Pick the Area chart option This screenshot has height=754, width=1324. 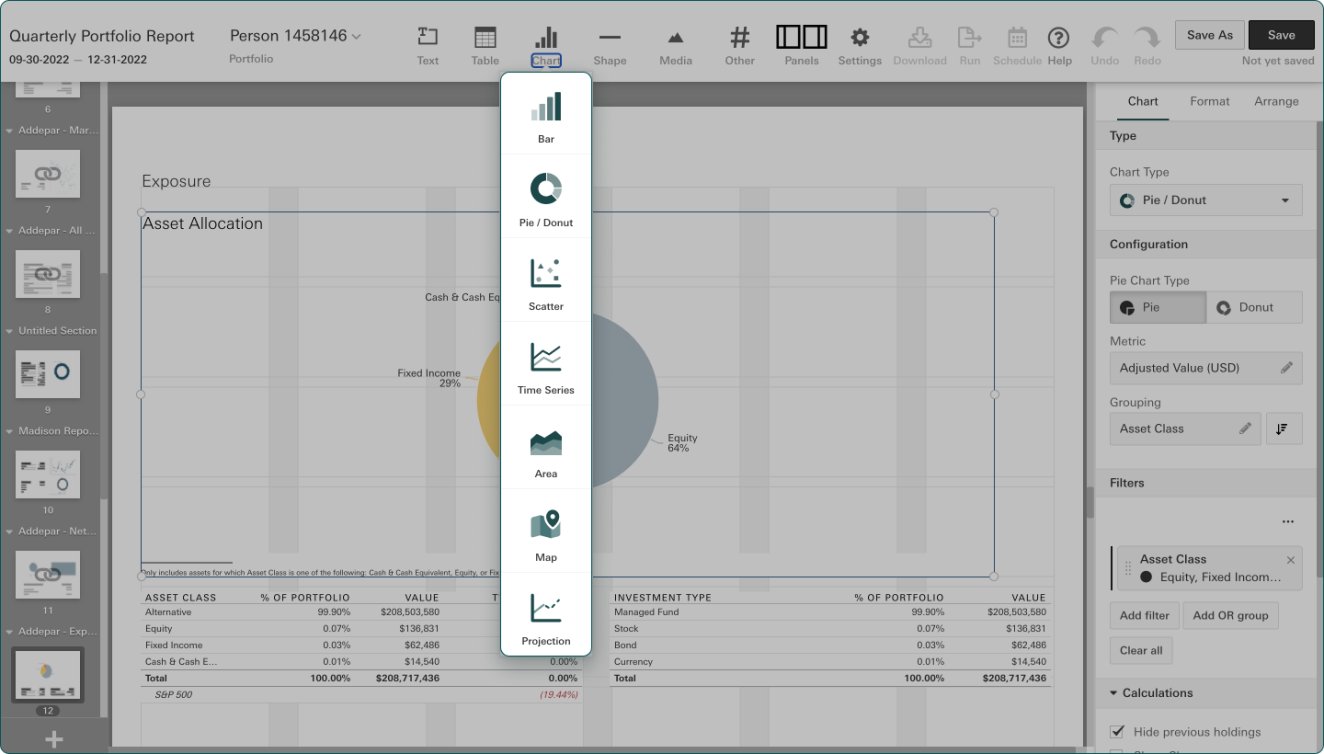(x=546, y=451)
